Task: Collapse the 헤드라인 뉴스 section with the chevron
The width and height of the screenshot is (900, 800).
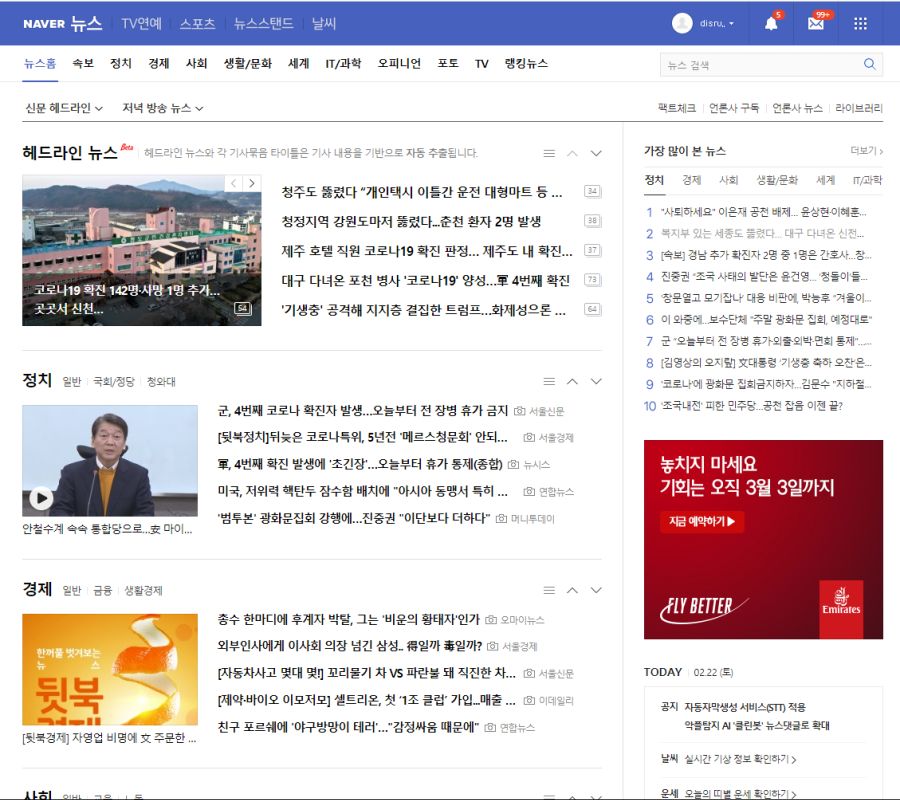Action: (572, 153)
